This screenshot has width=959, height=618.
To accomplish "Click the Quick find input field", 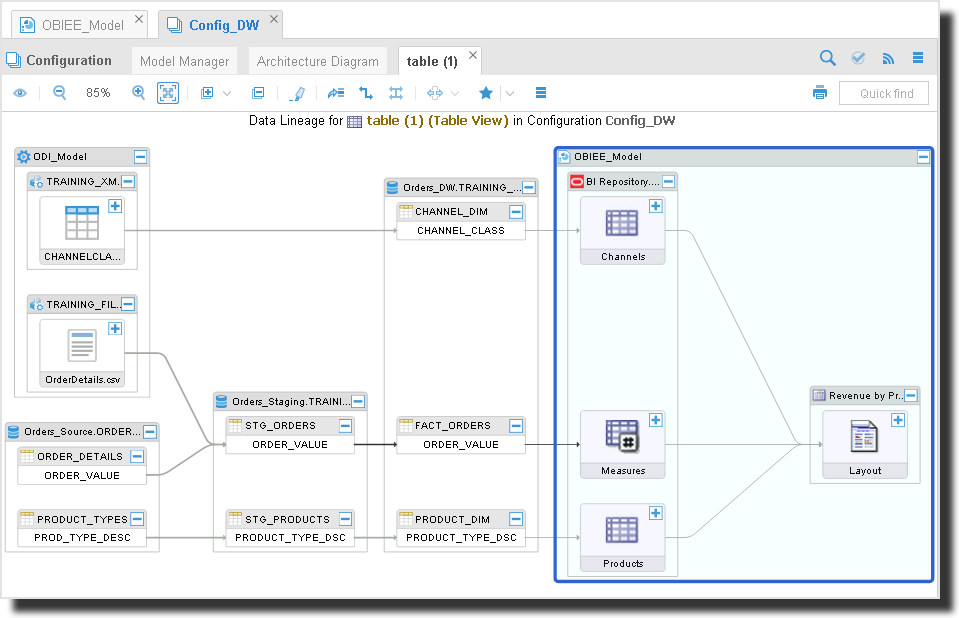I will 884,94.
